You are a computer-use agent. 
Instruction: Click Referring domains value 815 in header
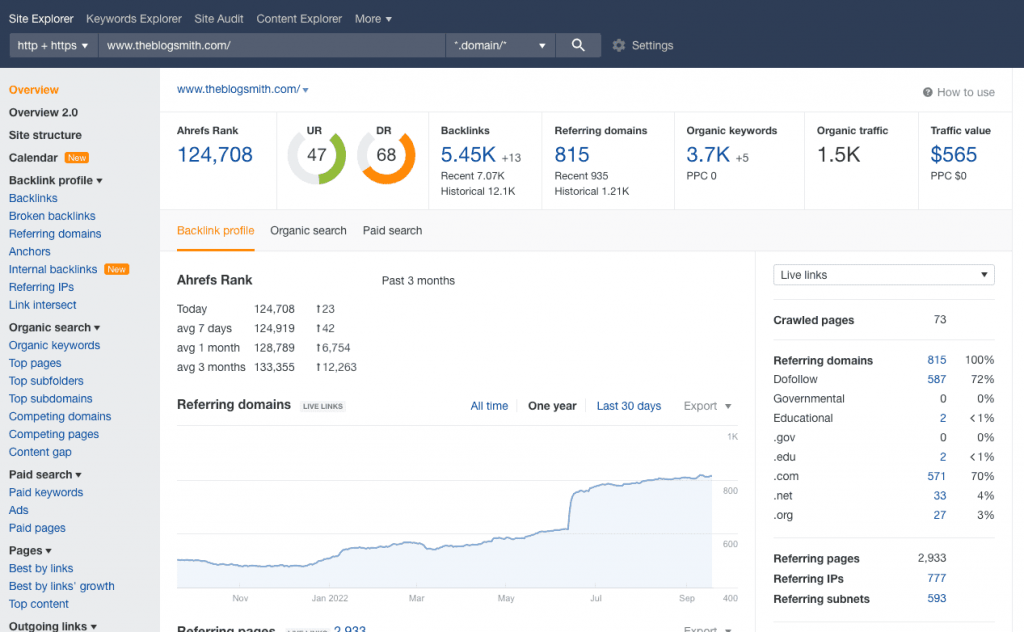572,155
